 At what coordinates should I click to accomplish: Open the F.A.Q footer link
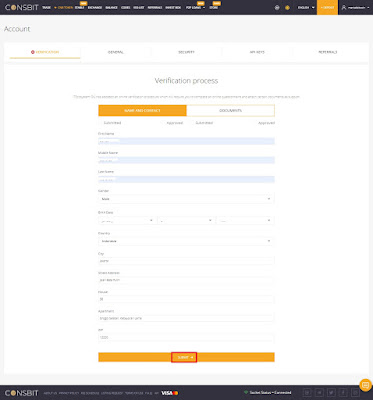[x=149, y=393]
